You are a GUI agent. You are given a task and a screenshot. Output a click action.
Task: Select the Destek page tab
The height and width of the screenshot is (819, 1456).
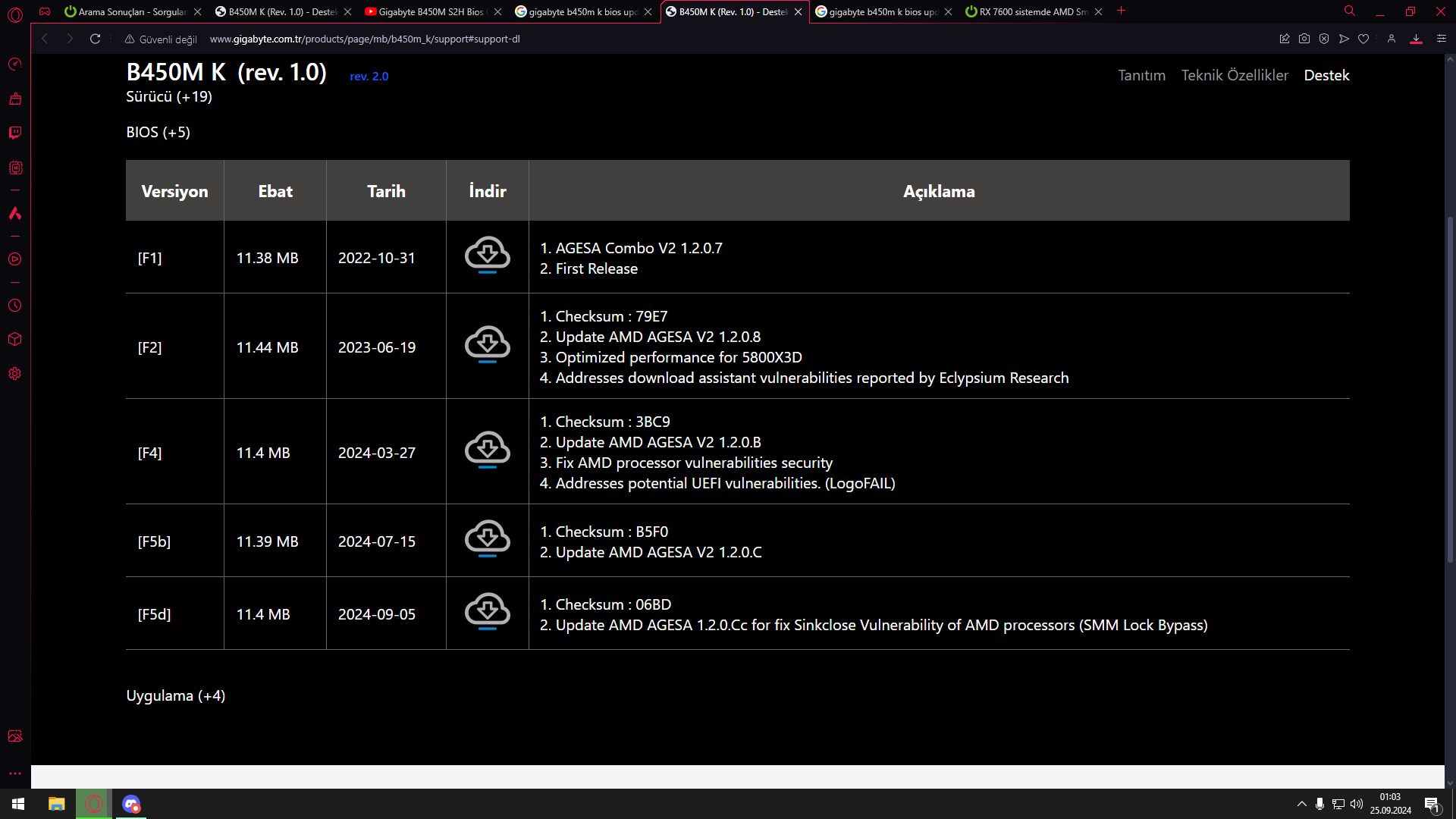pyautogui.click(x=1326, y=75)
